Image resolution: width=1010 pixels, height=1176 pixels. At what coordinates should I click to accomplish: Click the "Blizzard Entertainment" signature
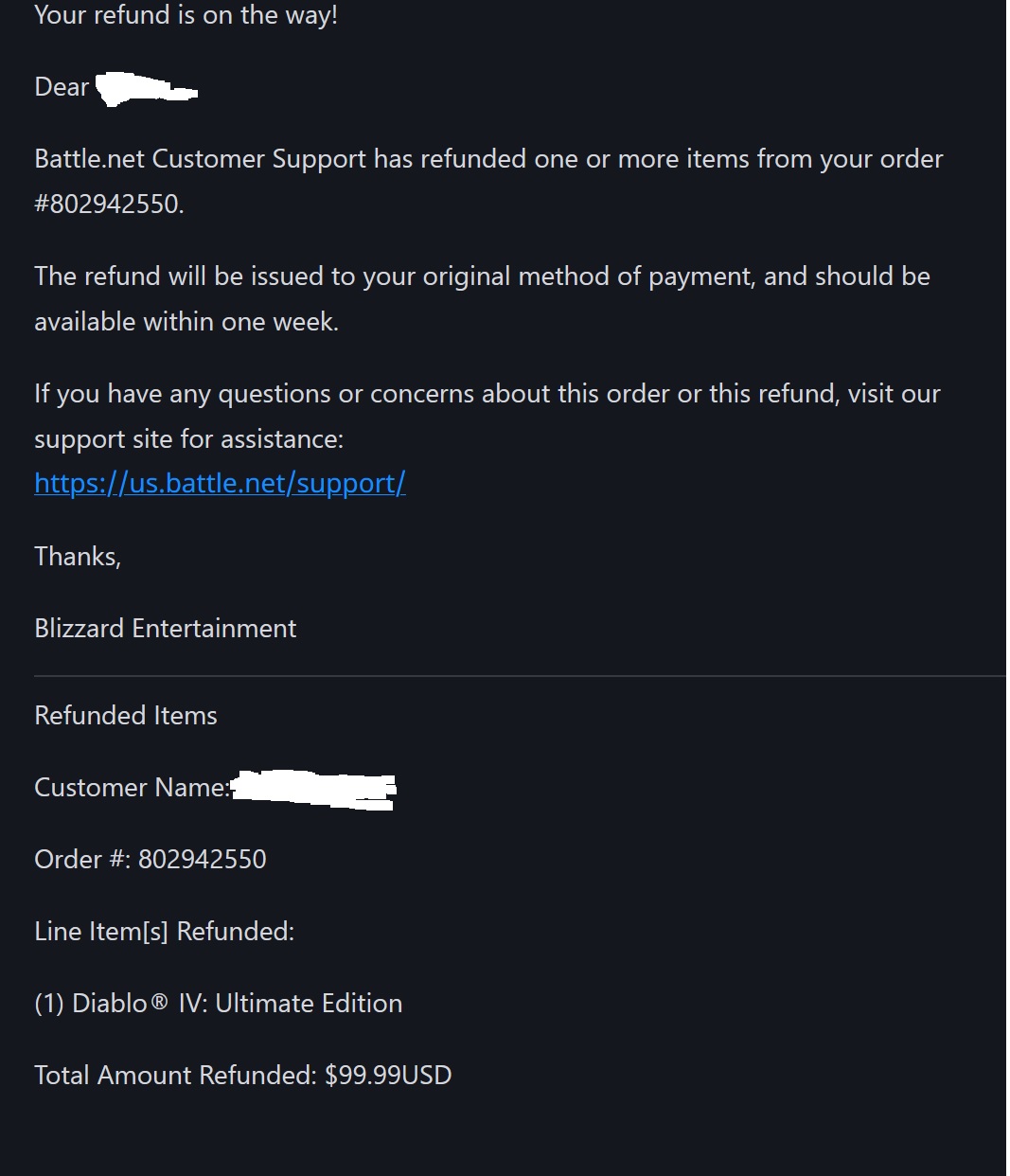pos(165,628)
